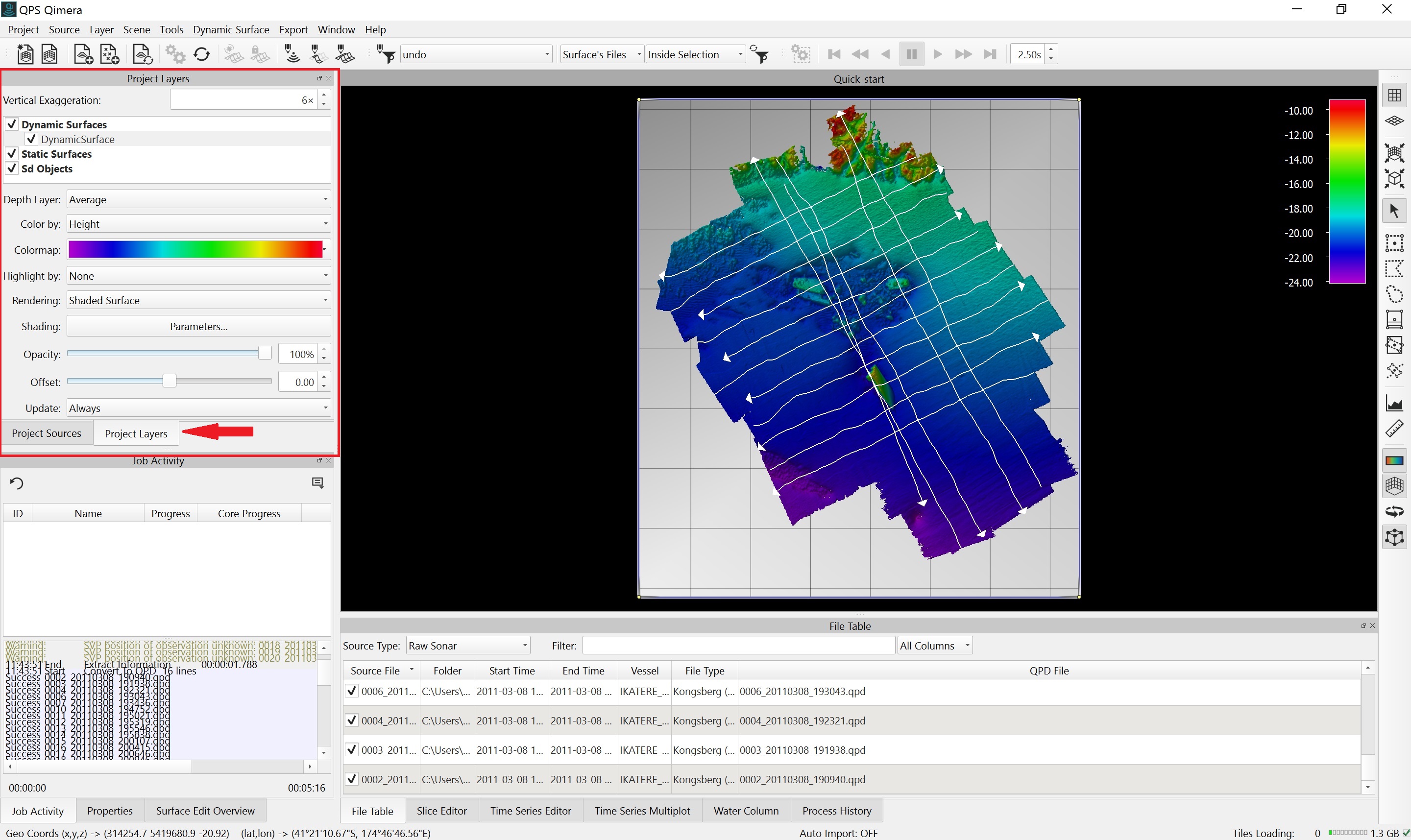Click the create new project icon
1411x840 pixels.
click(x=25, y=55)
